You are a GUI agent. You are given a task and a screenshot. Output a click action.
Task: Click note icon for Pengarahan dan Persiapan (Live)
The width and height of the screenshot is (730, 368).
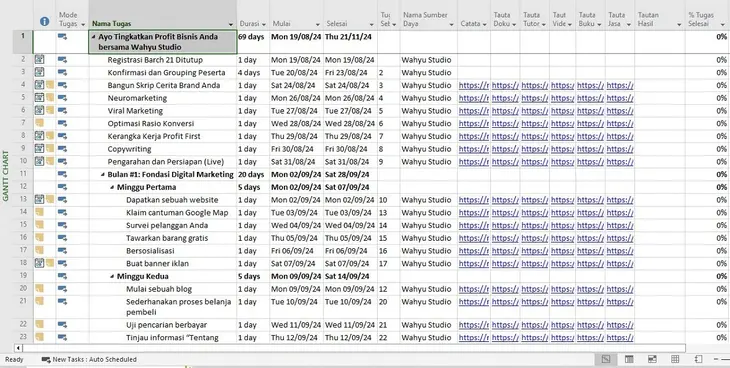coord(50,161)
